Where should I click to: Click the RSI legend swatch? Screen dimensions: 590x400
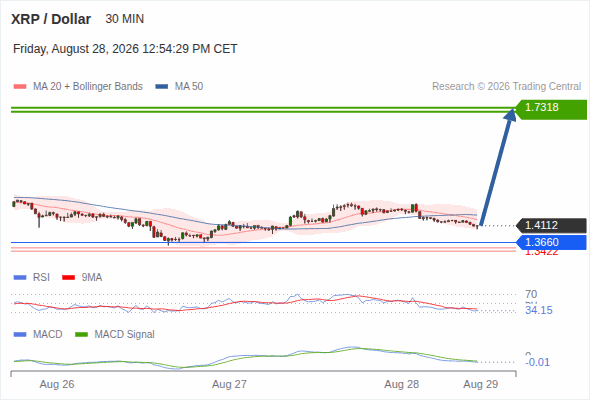tap(20, 278)
